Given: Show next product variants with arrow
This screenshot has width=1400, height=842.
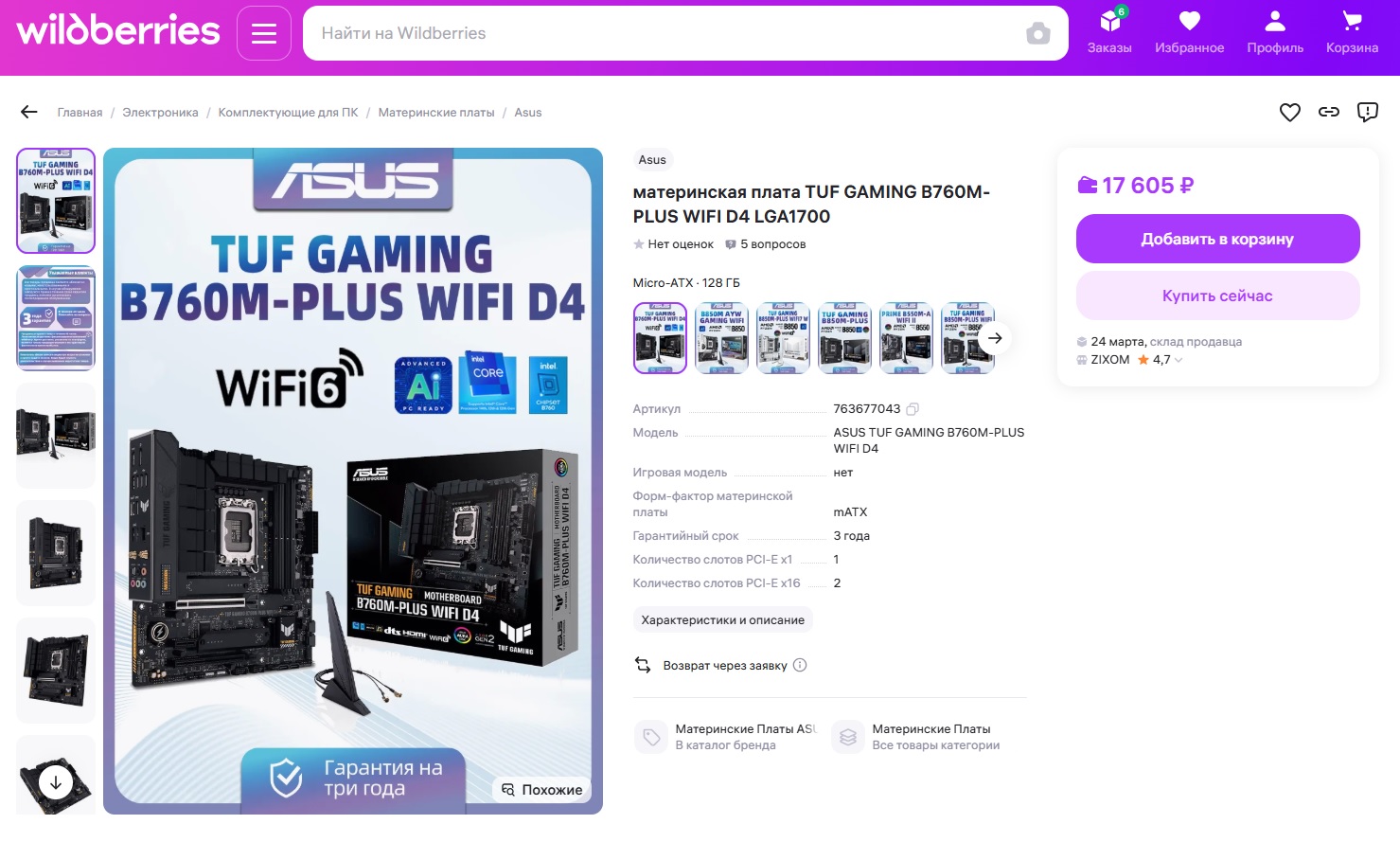Looking at the screenshot, I should coord(995,338).
